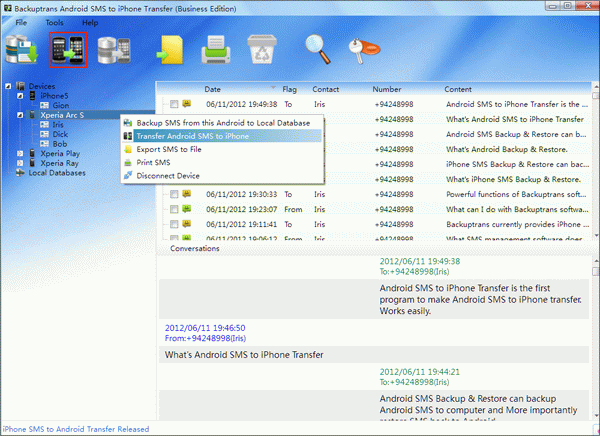Image resolution: width=600 pixels, height=436 pixels.
Task: Click the Iris contact card icon
Action: click(x=44, y=124)
